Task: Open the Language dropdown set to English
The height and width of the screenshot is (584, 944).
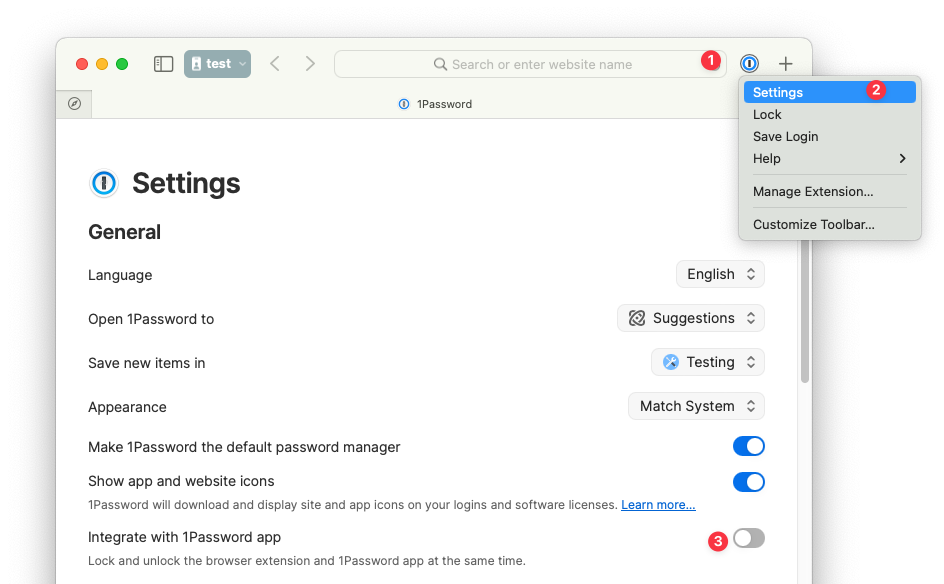Action: click(720, 274)
